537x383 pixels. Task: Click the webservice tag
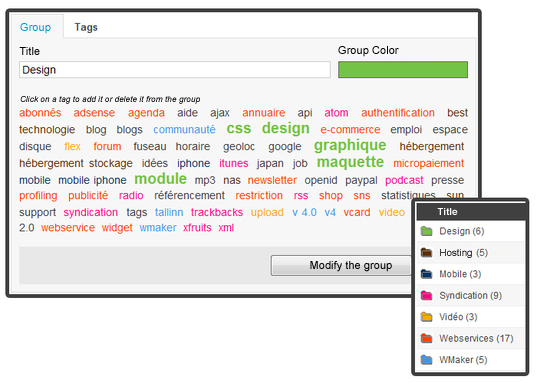(x=68, y=227)
